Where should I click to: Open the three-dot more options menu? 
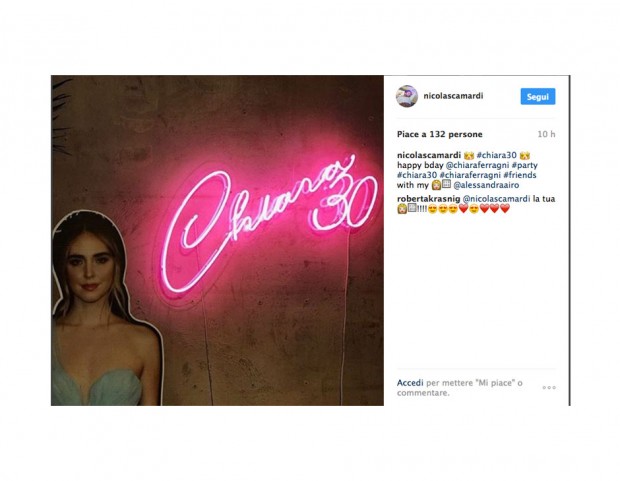pyautogui.click(x=549, y=388)
